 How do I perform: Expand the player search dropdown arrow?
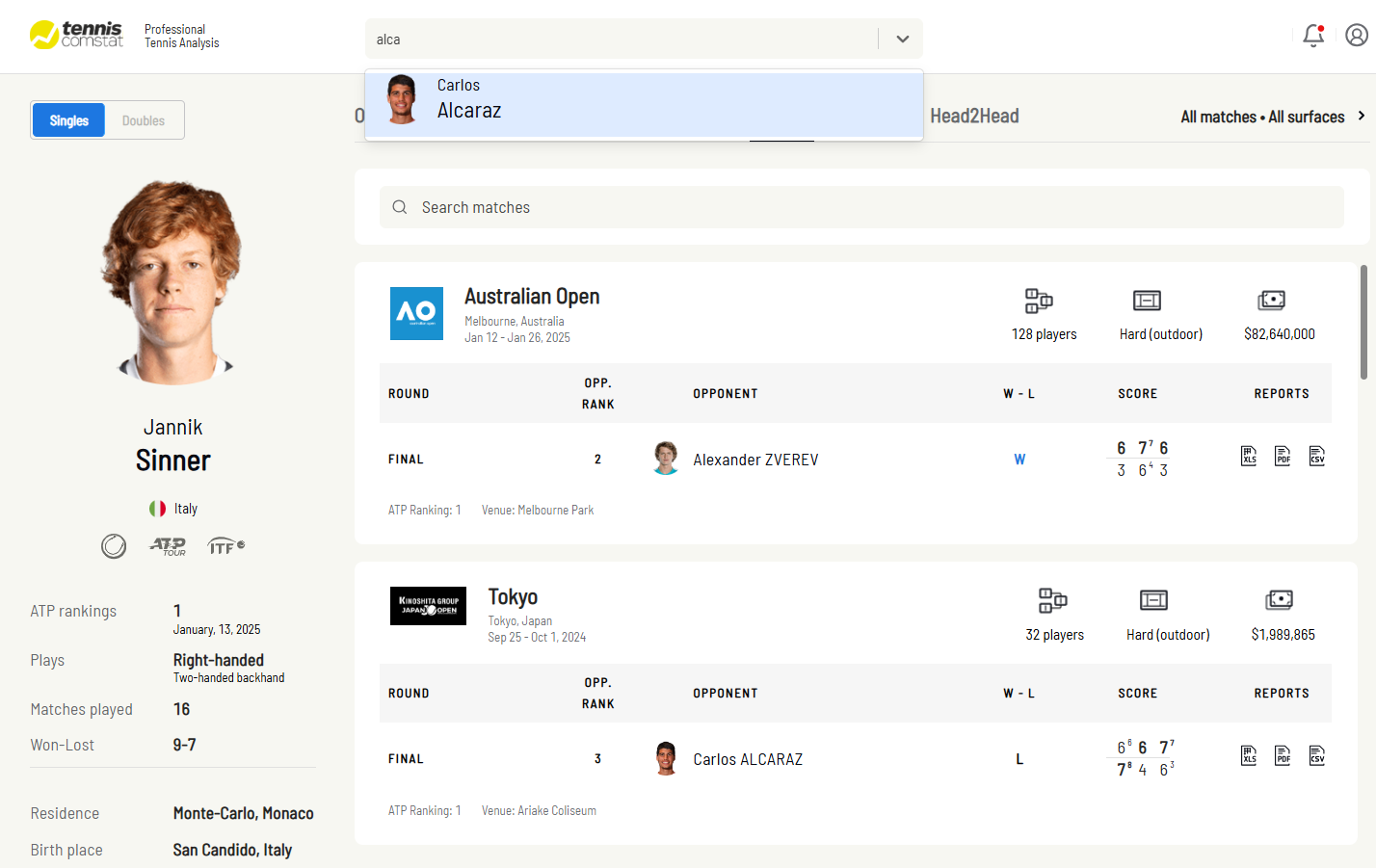pos(903,39)
